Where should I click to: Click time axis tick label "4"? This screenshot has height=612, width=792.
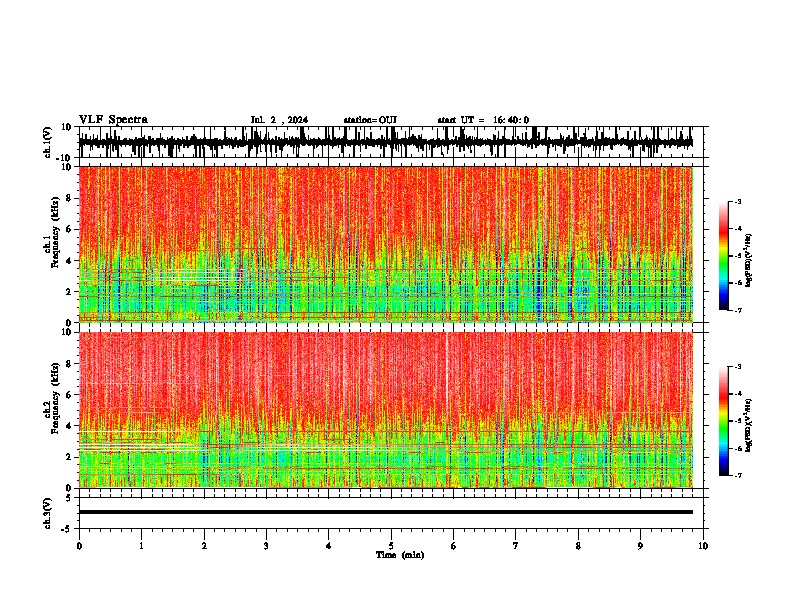[329, 546]
